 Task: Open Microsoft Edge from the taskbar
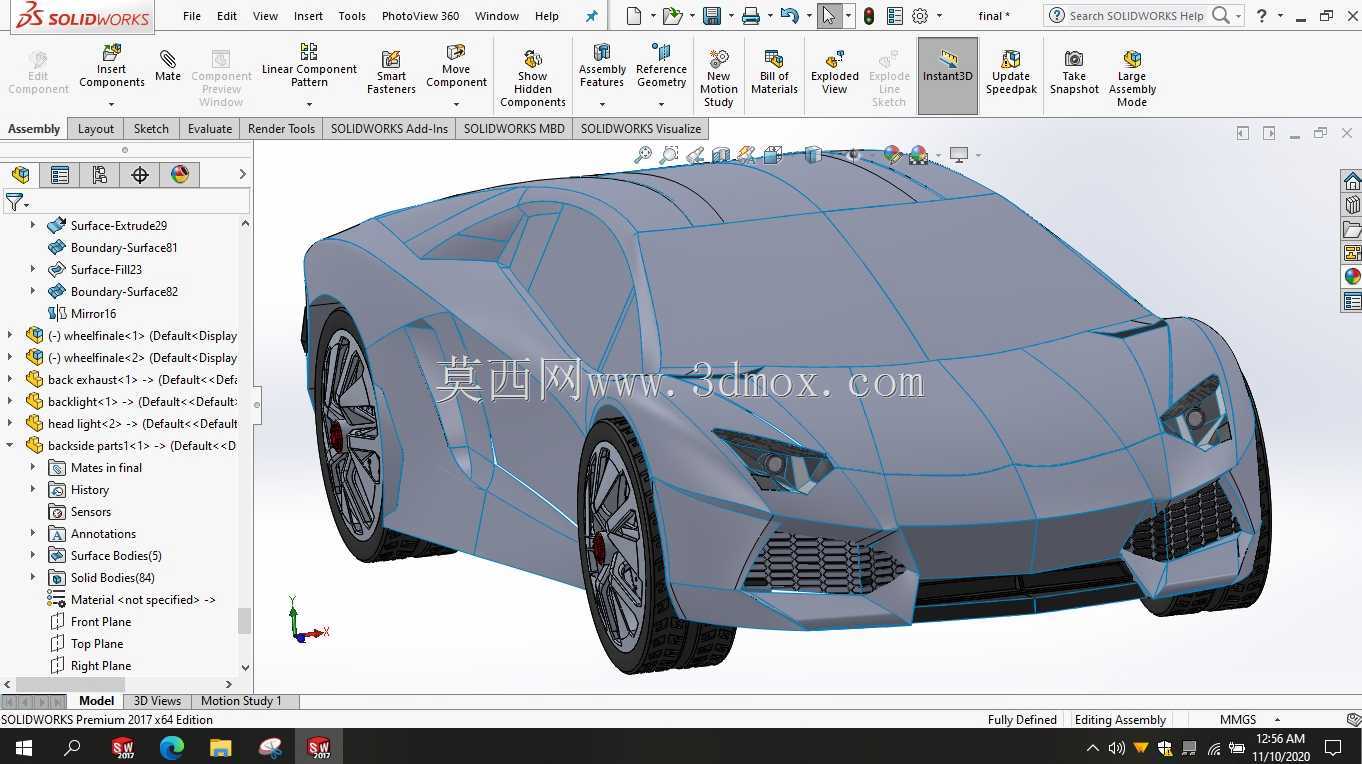pos(172,747)
